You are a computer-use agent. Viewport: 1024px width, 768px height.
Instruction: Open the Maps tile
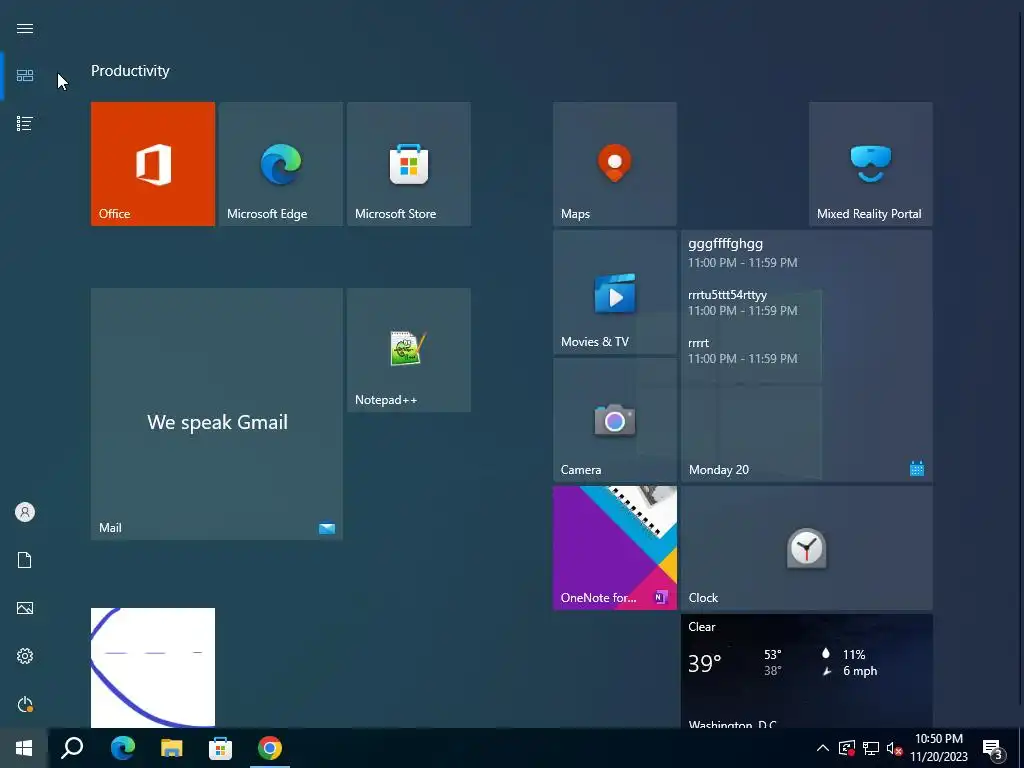[x=615, y=164]
